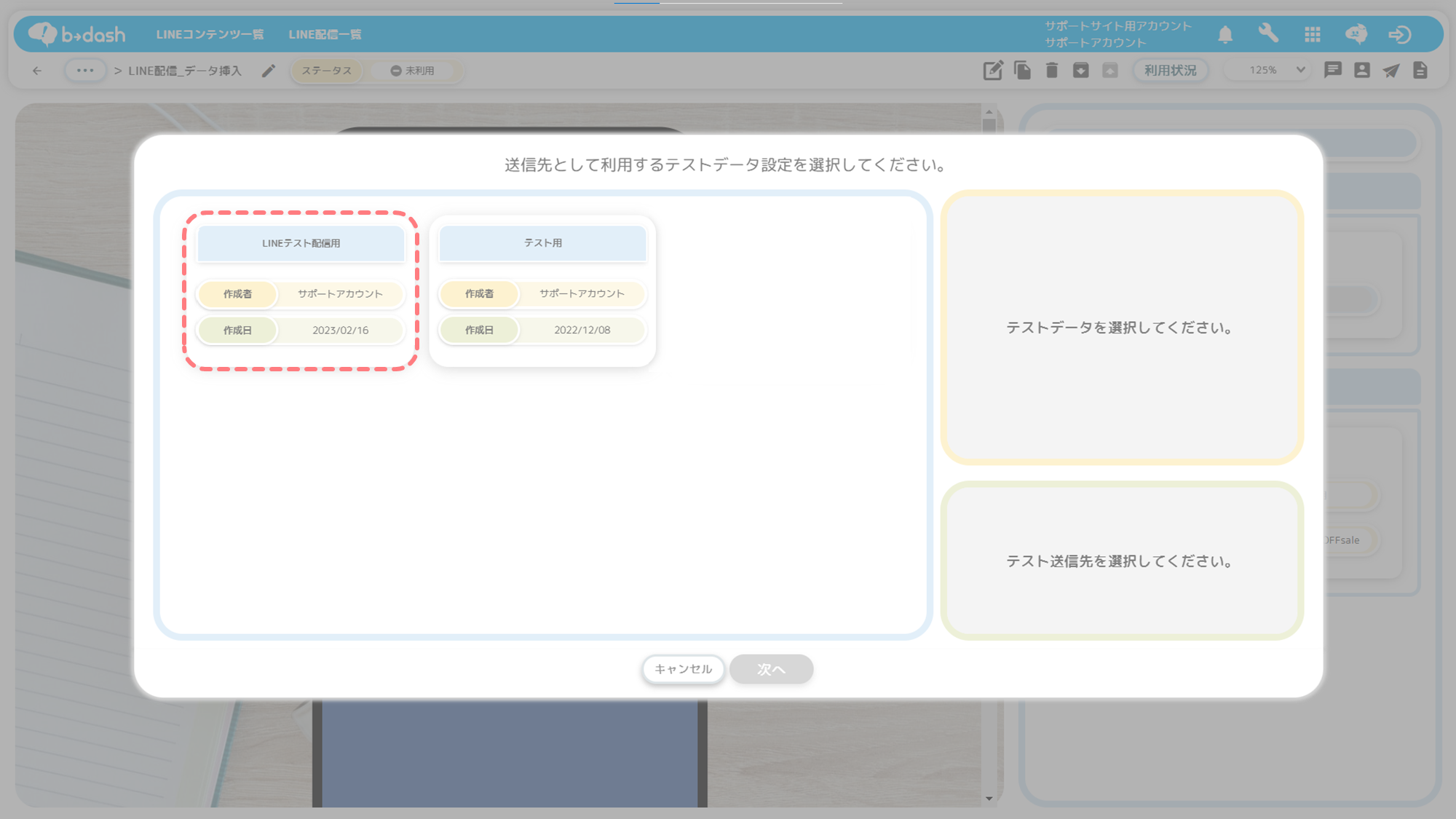Open LINE配信一覧 menu
1456x819 pixels.
(325, 34)
